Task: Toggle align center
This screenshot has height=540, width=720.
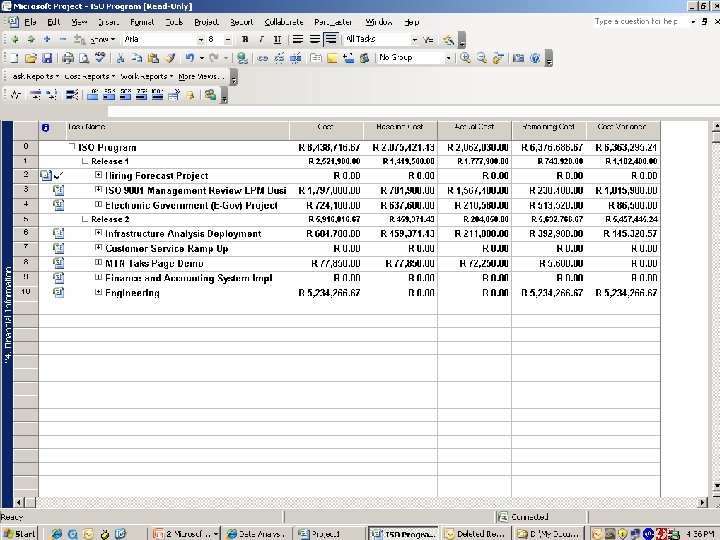Action: [x=315, y=39]
